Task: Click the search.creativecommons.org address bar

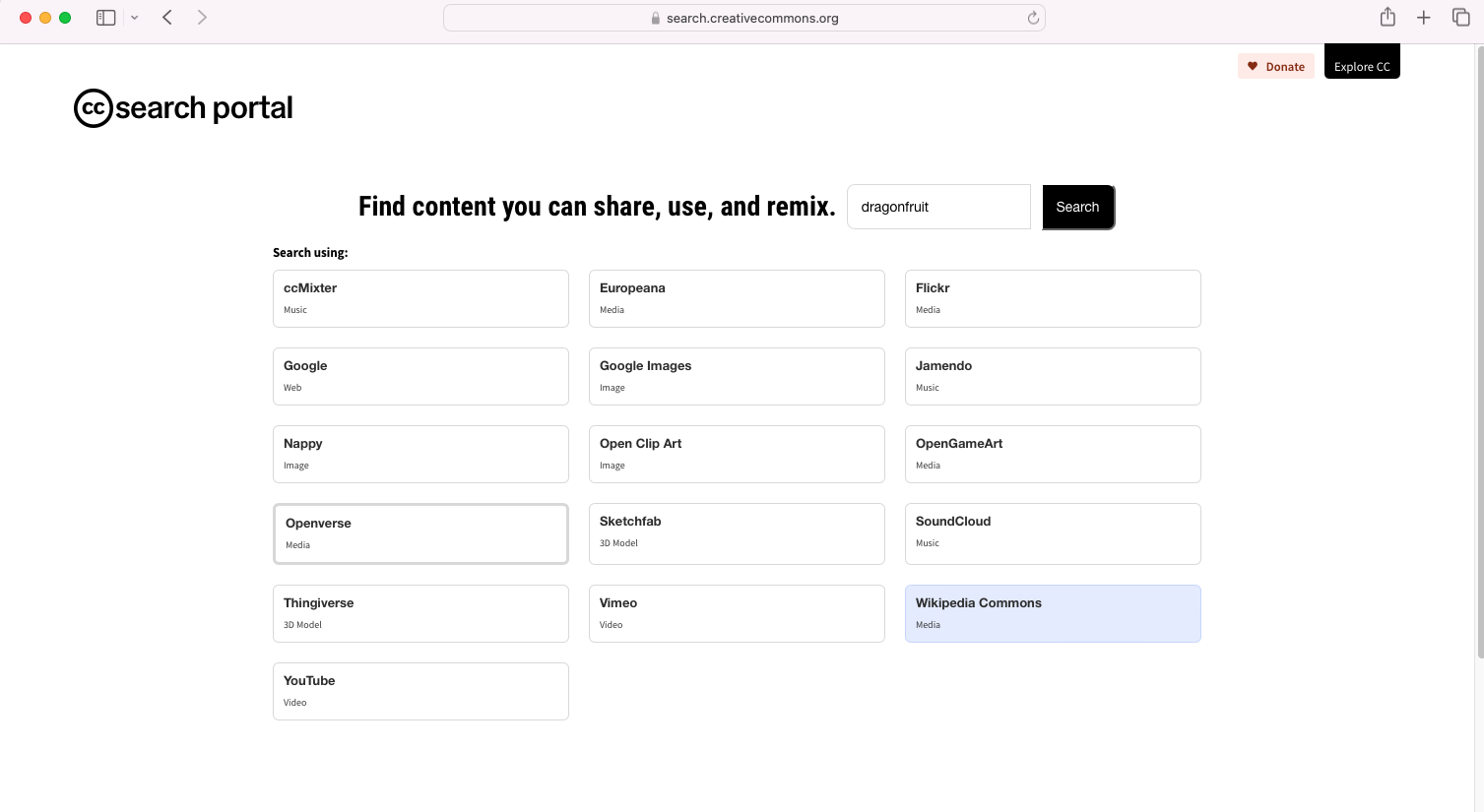Action: [x=744, y=18]
